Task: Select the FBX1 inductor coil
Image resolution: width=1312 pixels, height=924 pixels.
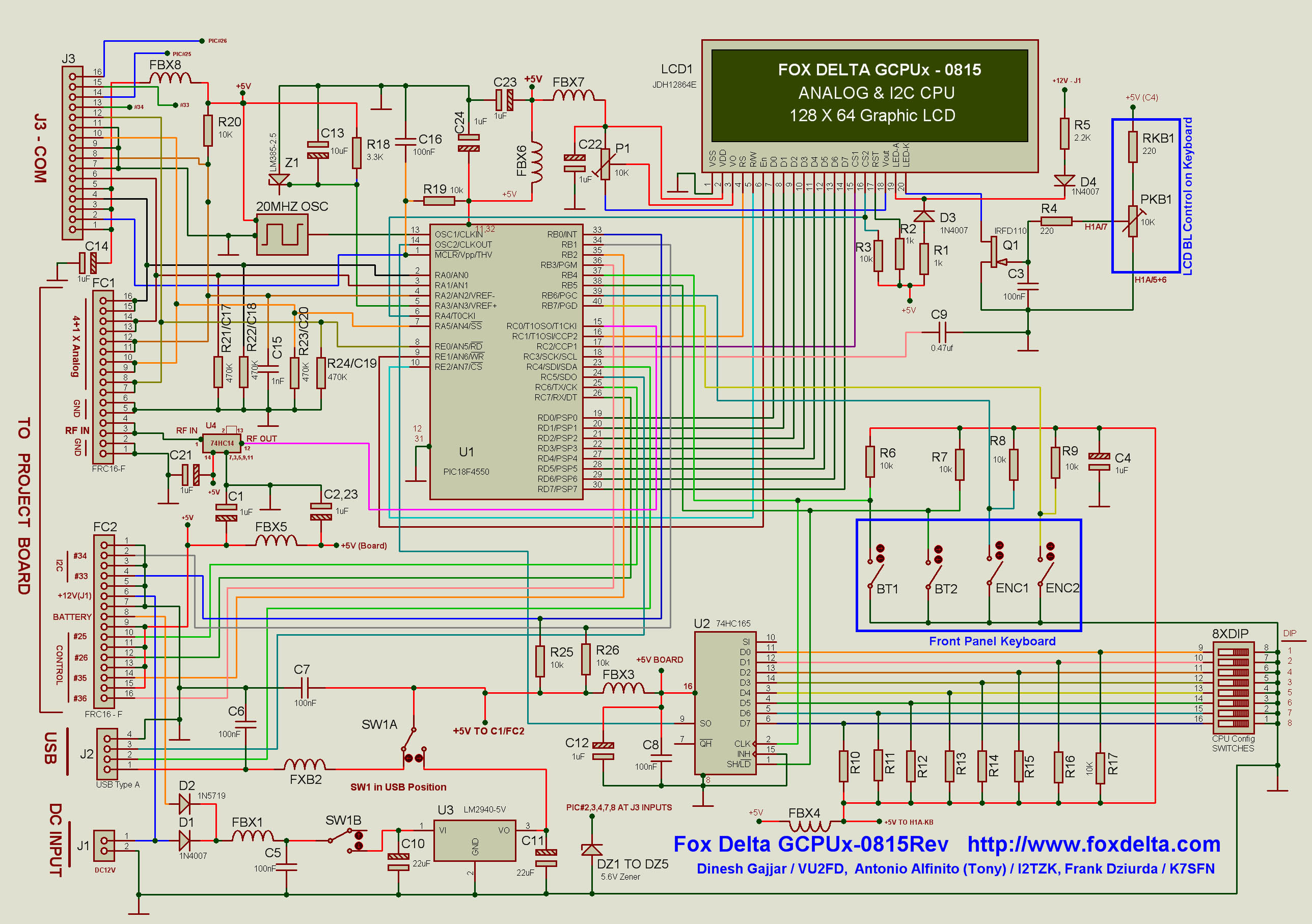Action: click(x=253, y=835)
